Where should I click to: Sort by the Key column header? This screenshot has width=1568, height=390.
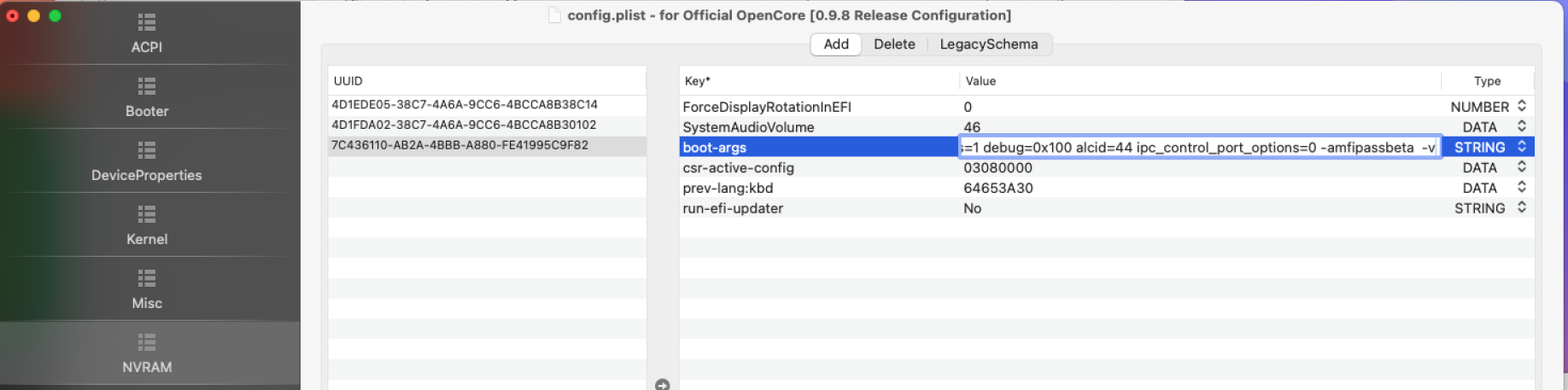[818, 81]
